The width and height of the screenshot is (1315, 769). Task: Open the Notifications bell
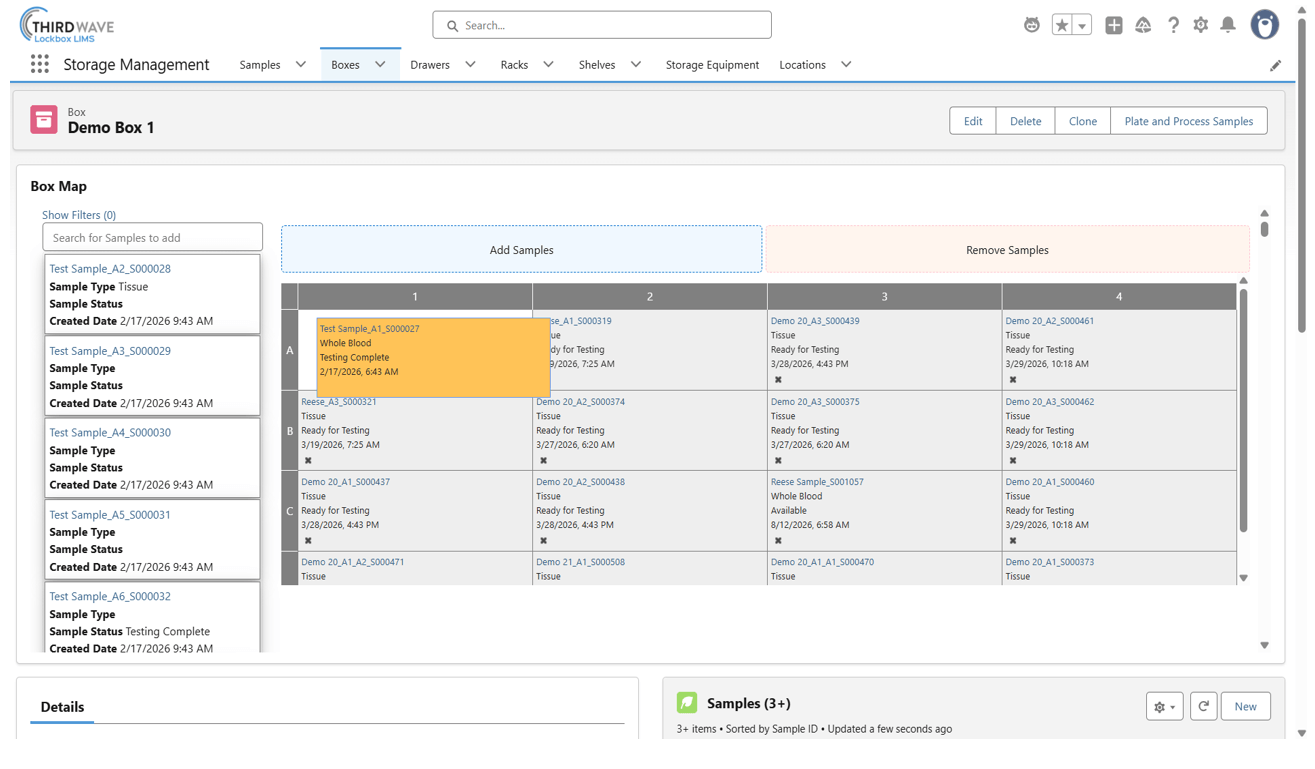click(x=1228, y=25)
